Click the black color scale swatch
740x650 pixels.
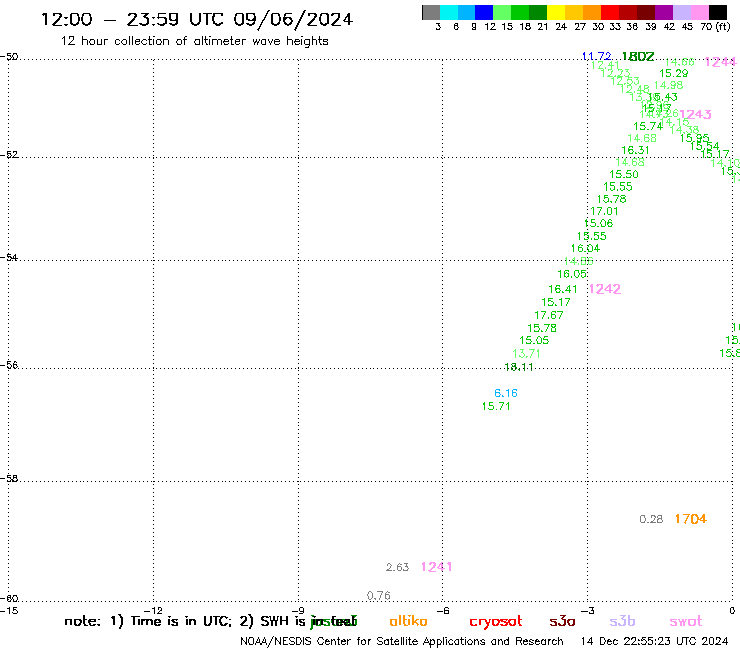point(718,12)
